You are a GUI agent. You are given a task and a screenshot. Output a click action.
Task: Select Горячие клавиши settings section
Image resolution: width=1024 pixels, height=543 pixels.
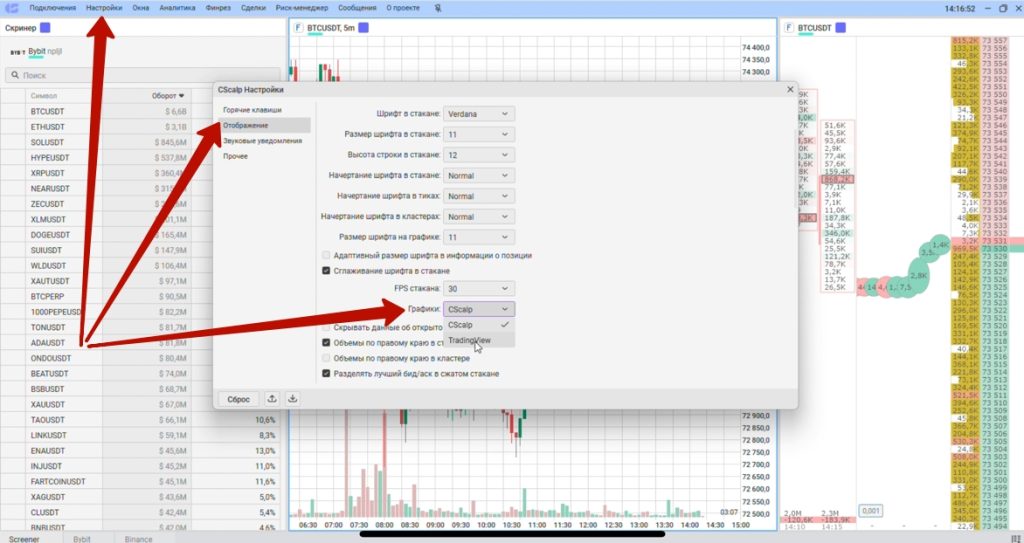pos(264,110)
